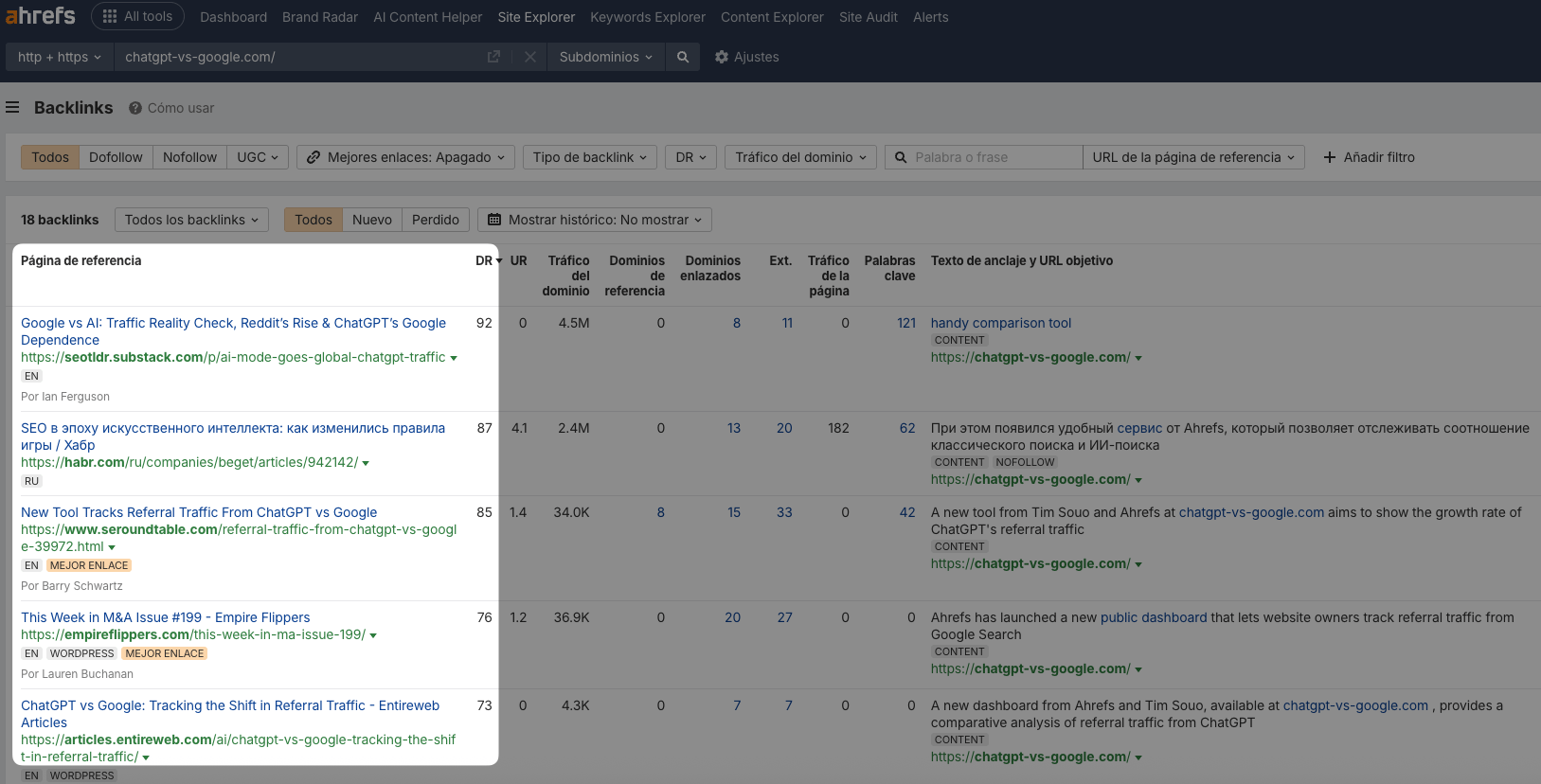This screenshot has width=1541, height=784.
Task: Click Ext. value 33 in seroundtable row
Action: (x=784, y=512)
